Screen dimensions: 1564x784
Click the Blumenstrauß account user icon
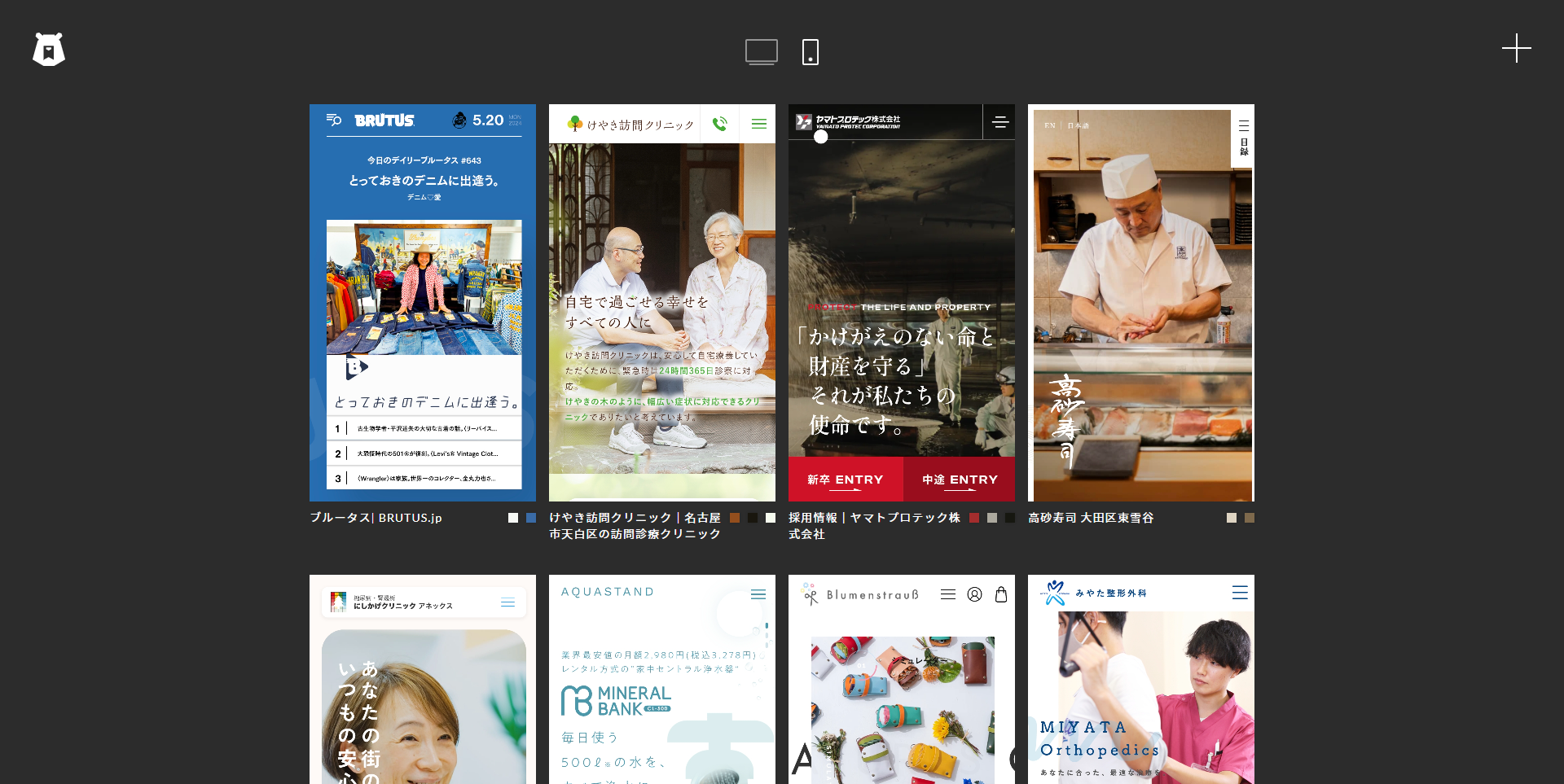[974, 594]
